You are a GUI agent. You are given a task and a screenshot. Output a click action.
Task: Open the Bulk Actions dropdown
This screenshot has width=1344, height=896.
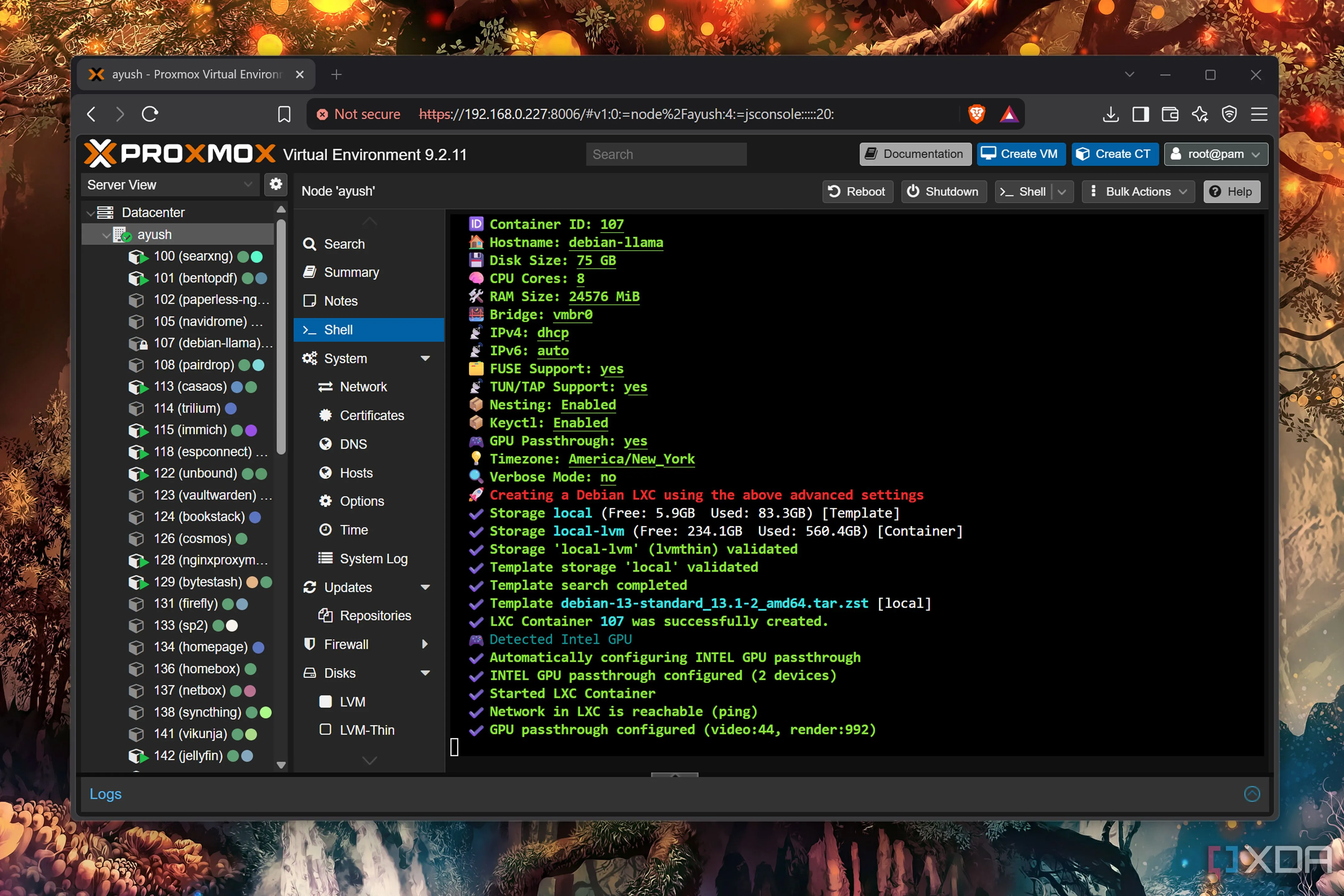tap(1138, 191)
